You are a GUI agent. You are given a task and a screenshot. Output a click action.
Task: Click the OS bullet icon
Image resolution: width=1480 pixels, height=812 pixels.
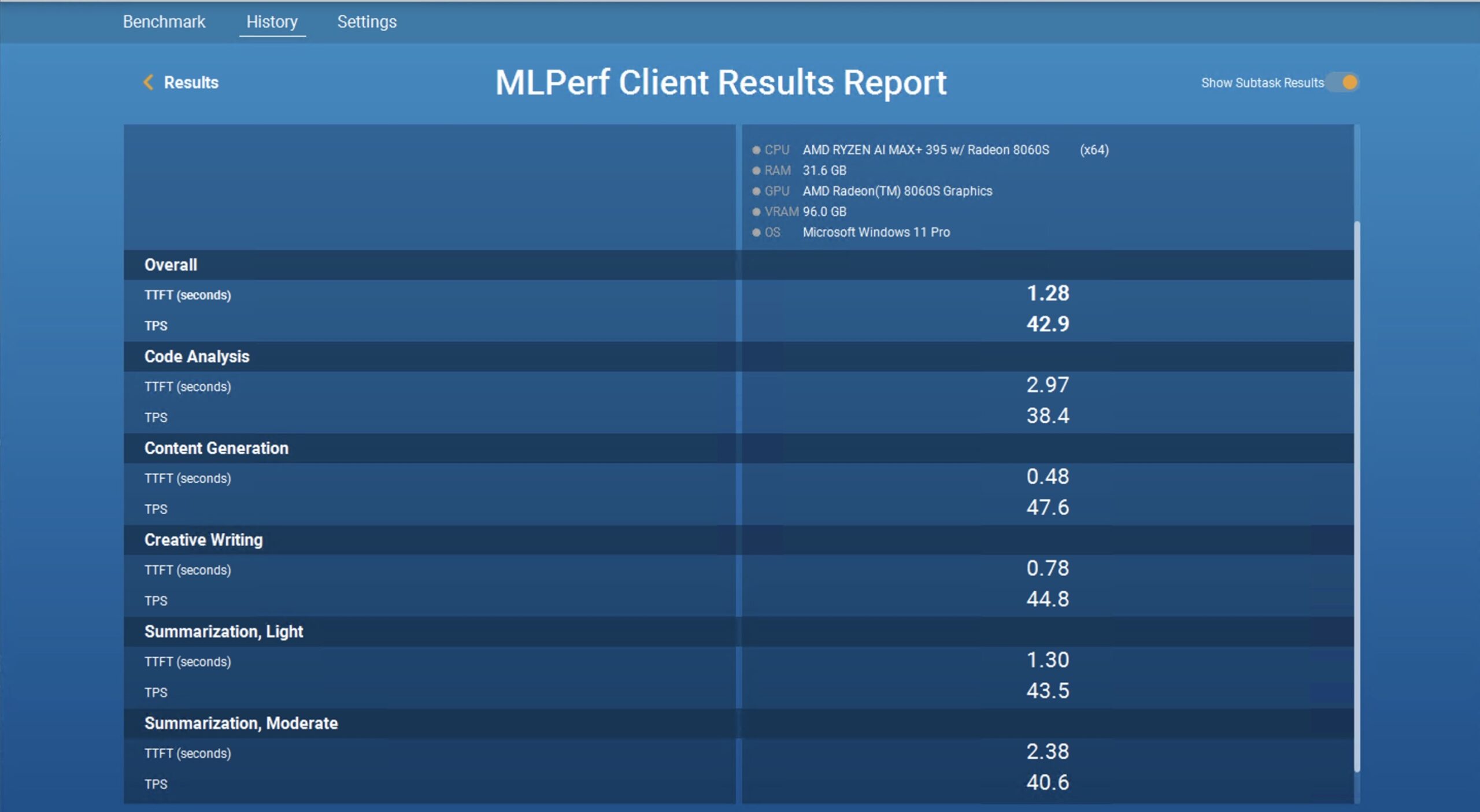(756, 232)
